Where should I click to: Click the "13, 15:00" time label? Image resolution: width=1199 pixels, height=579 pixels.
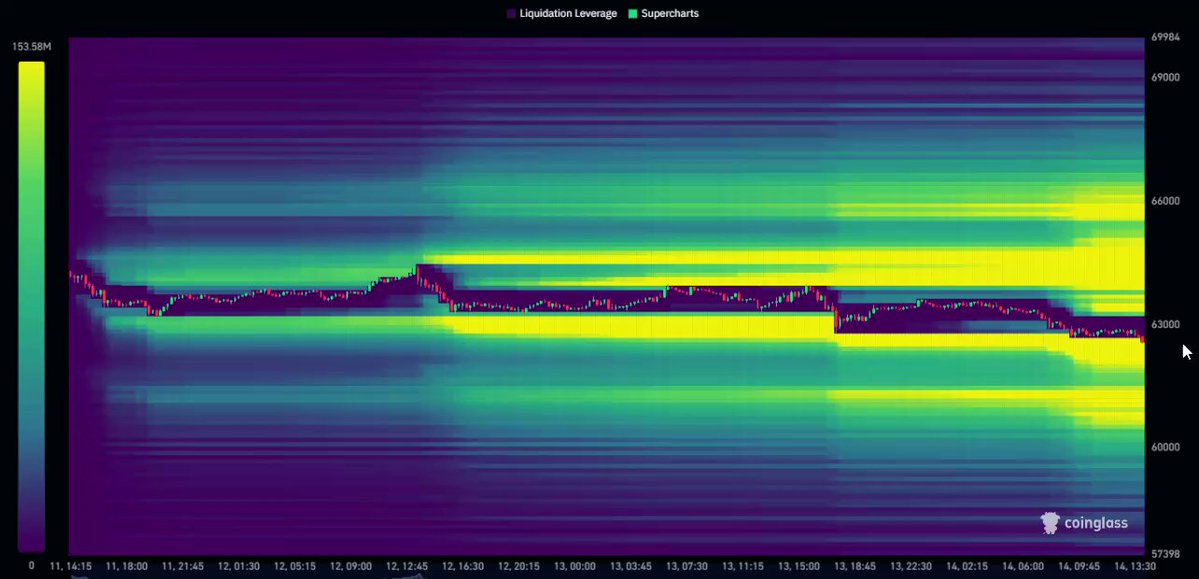coord(799,567)
